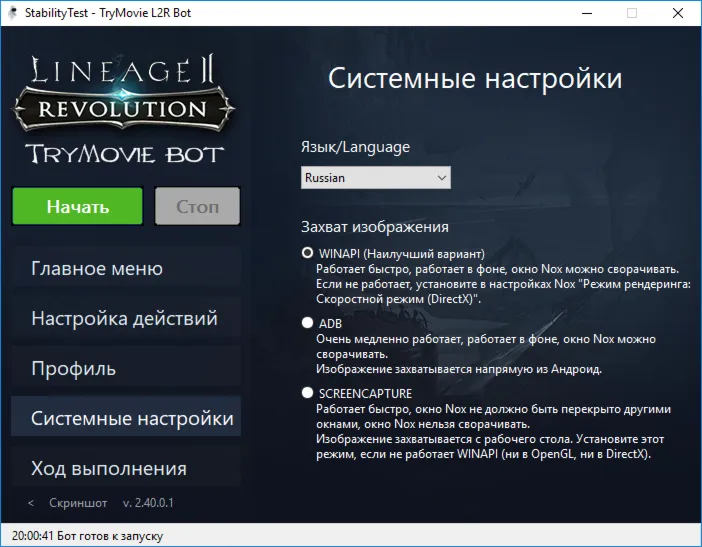Select the ADB capture option
Viewport: 702px width, 547px height.
[x=307, y=322]
